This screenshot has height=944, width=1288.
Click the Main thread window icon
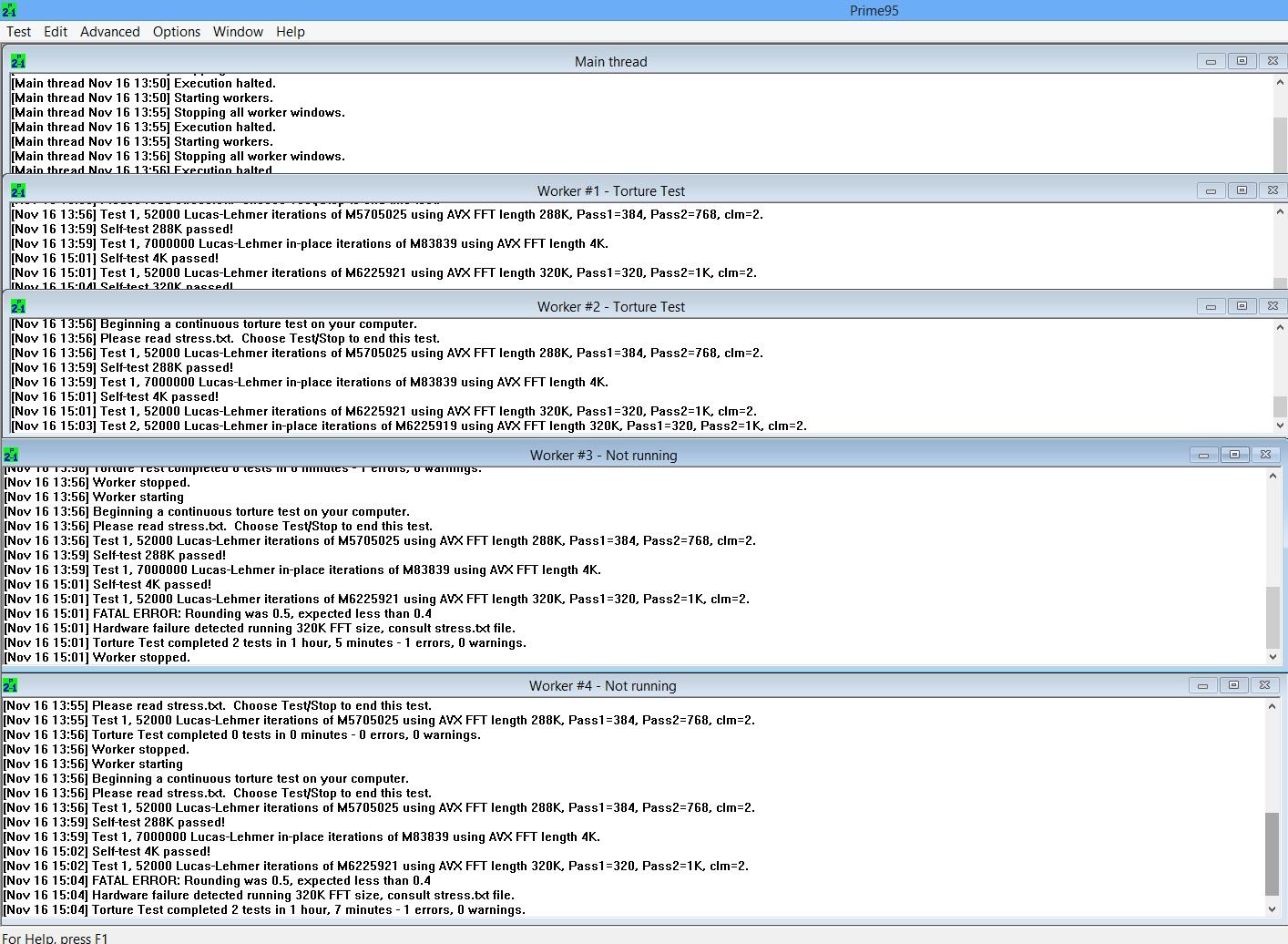coord(18,61)
